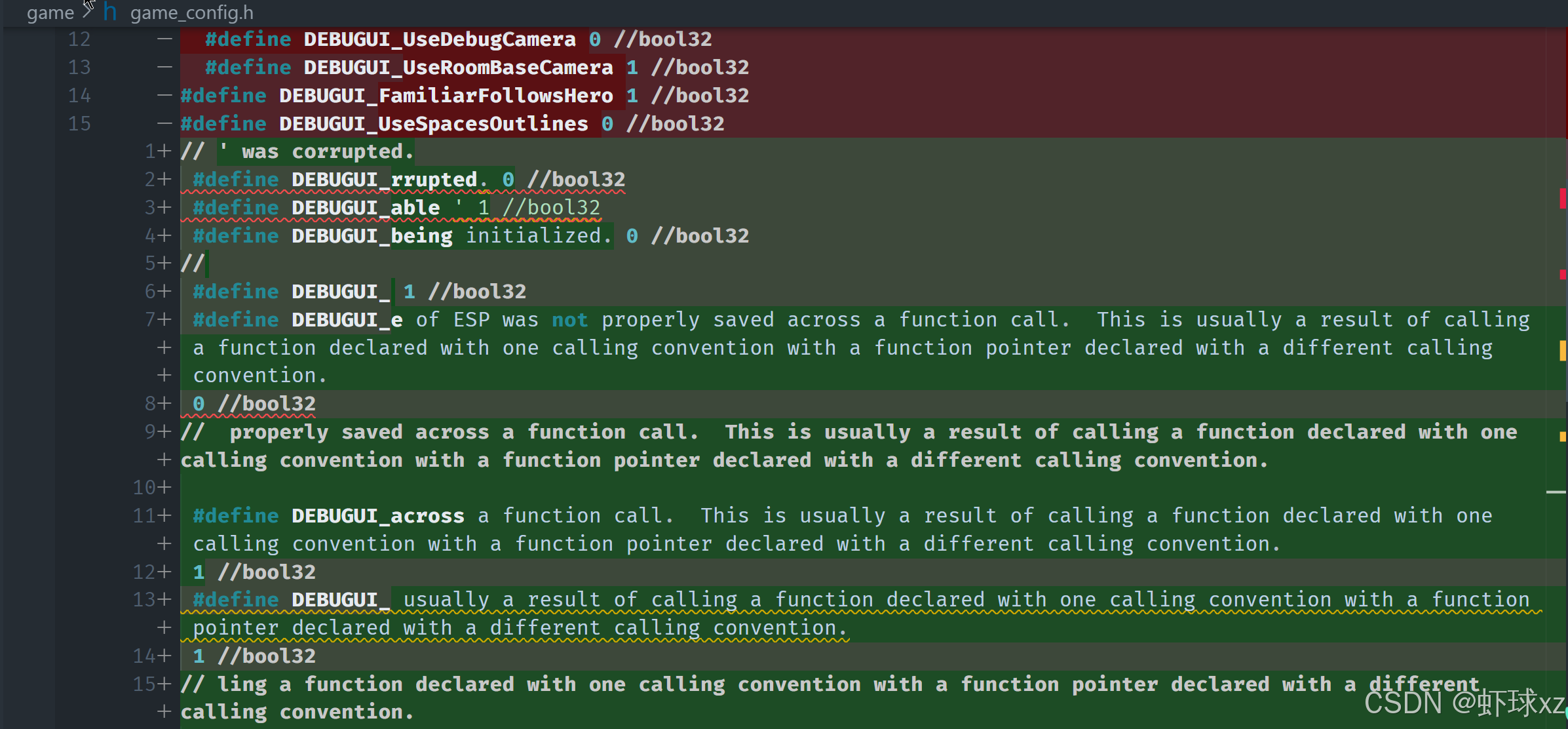Click removed line number 12 in the gutter
The width and height of the screenshot is (1568, 729).
point(79,39)
